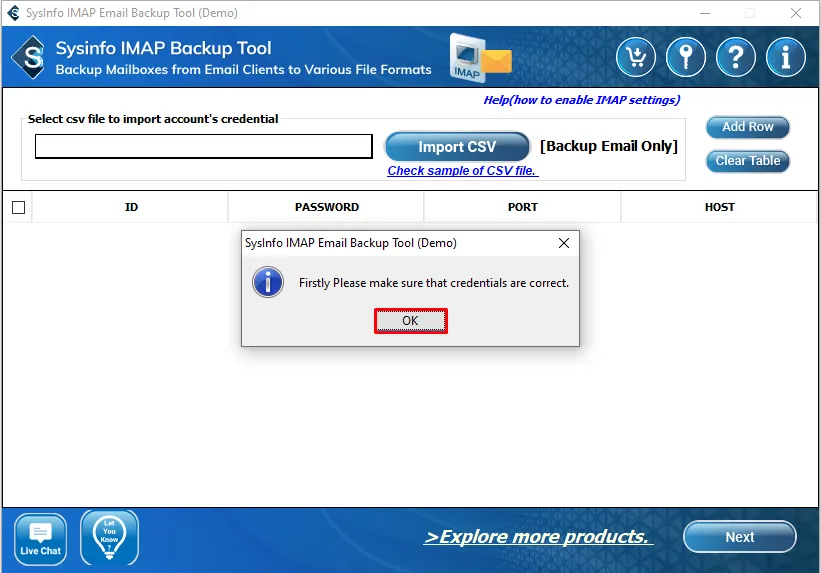Minimize the application window
The width and height of the screenshot is (821, 573).
pos(705,13)
